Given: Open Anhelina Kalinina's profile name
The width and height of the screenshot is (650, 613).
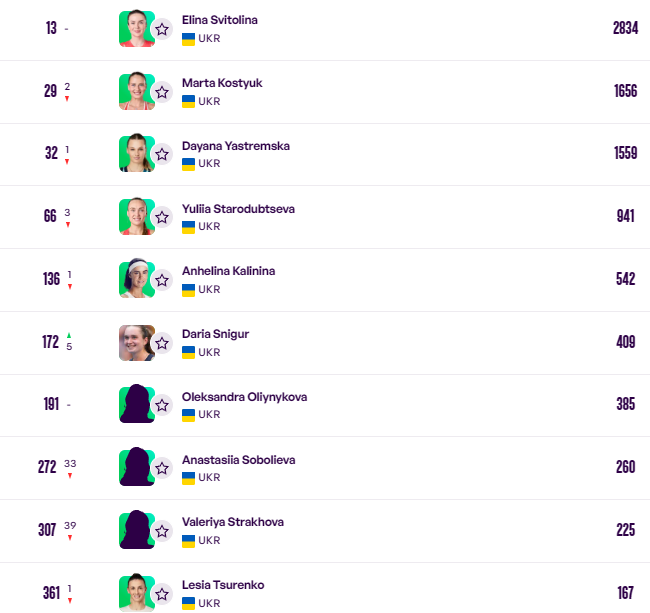Looking at the screenshot, I should coord(228,271).
